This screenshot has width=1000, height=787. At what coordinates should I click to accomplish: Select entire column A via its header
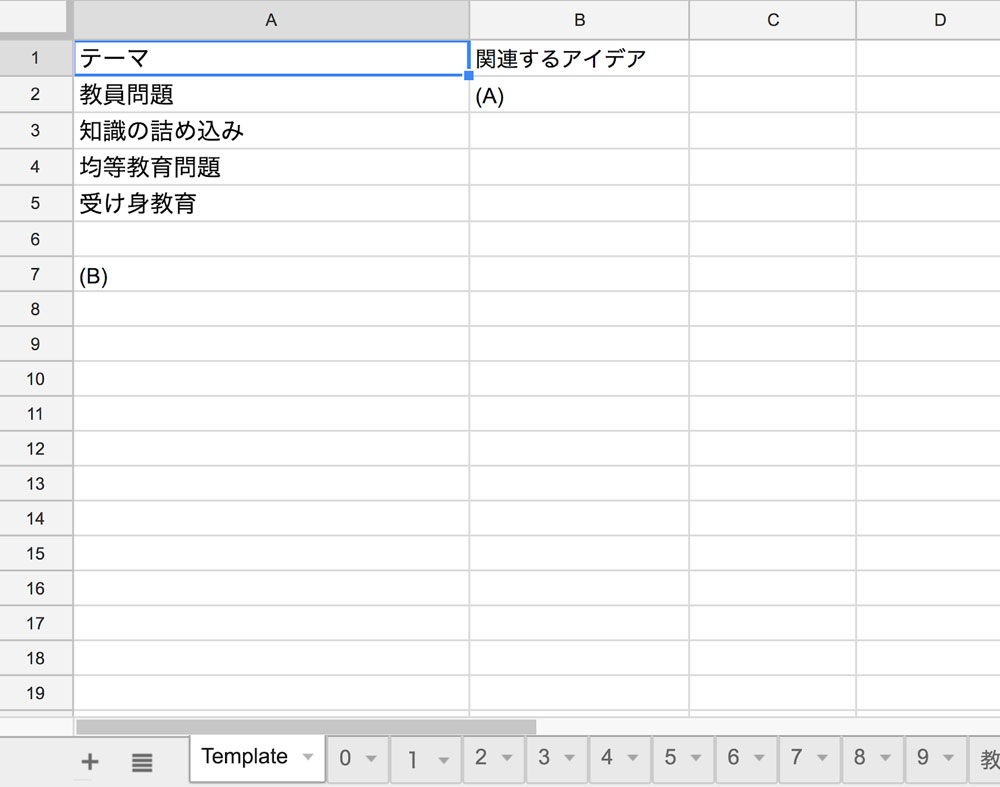point(271,20)
